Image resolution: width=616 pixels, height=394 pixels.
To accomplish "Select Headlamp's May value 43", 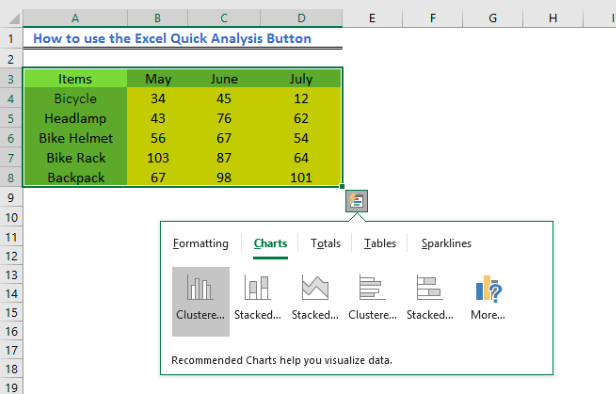I will (158, 118).
